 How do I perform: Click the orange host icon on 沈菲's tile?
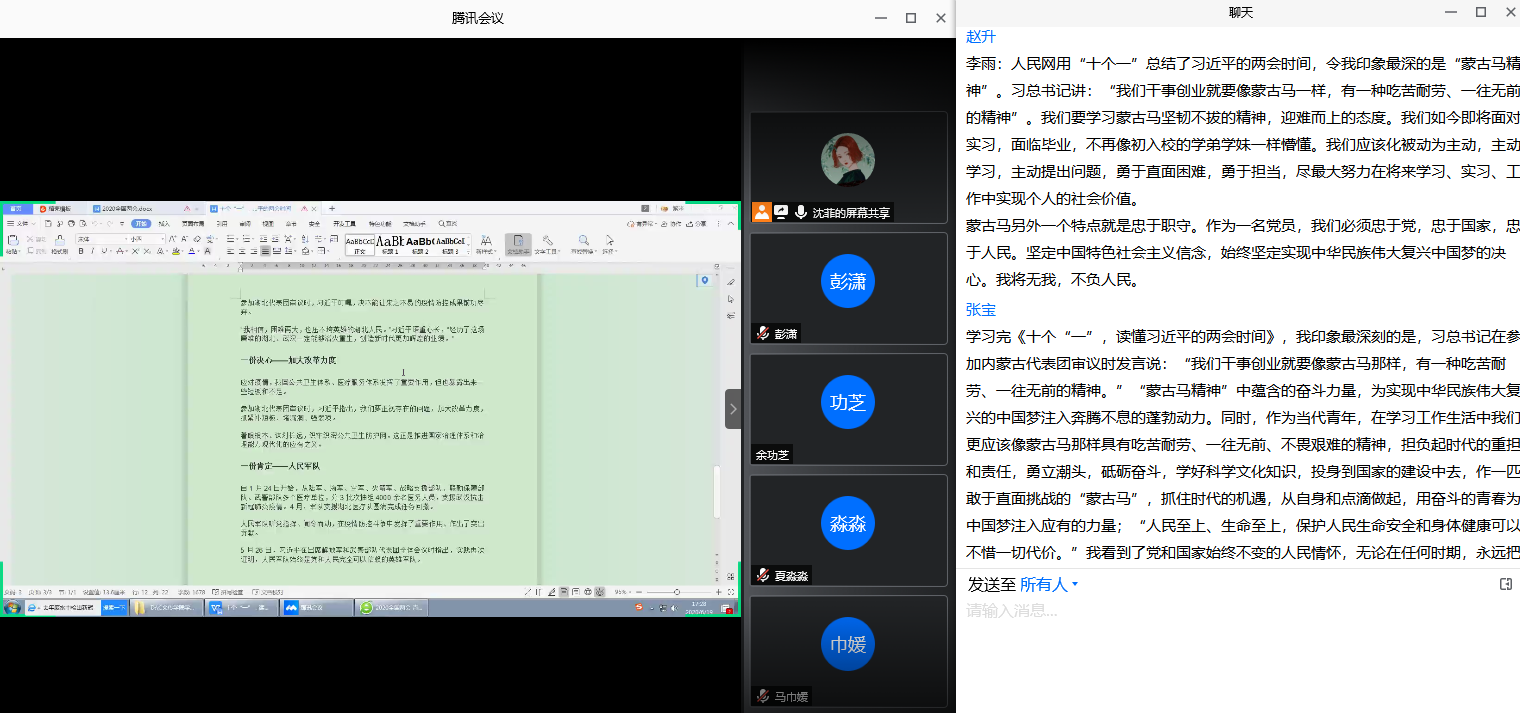(762, 212)
